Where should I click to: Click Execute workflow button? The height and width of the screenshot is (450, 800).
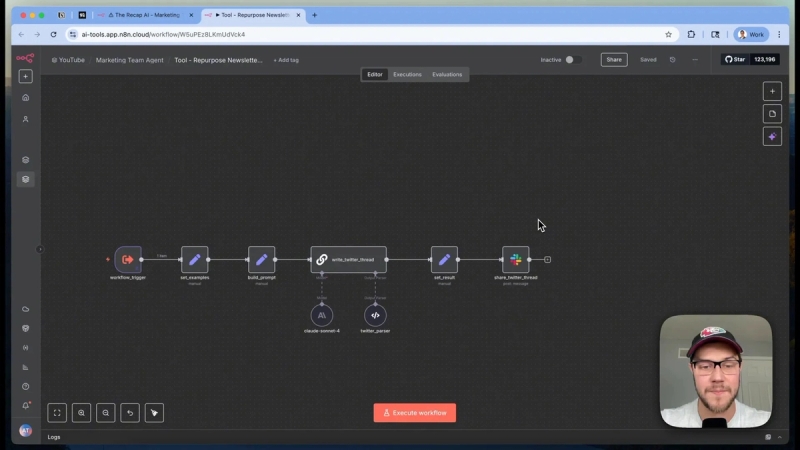(415, 413)
